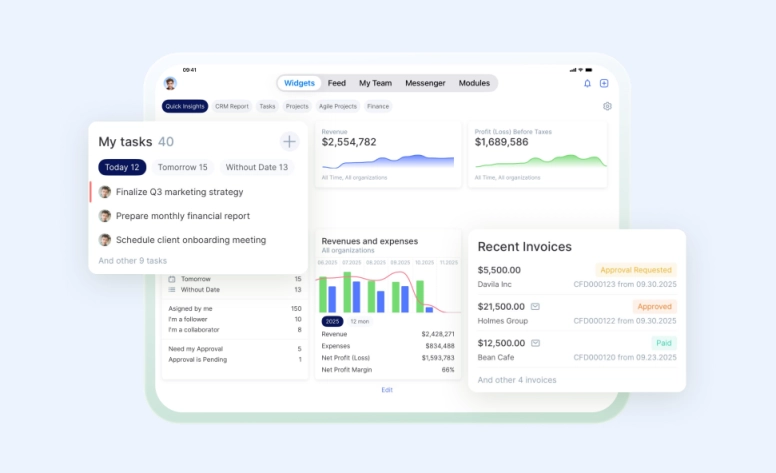The image size is (776, 473).
Task: Click the Net Profit (Loss) row
Action: click(388, 358)
